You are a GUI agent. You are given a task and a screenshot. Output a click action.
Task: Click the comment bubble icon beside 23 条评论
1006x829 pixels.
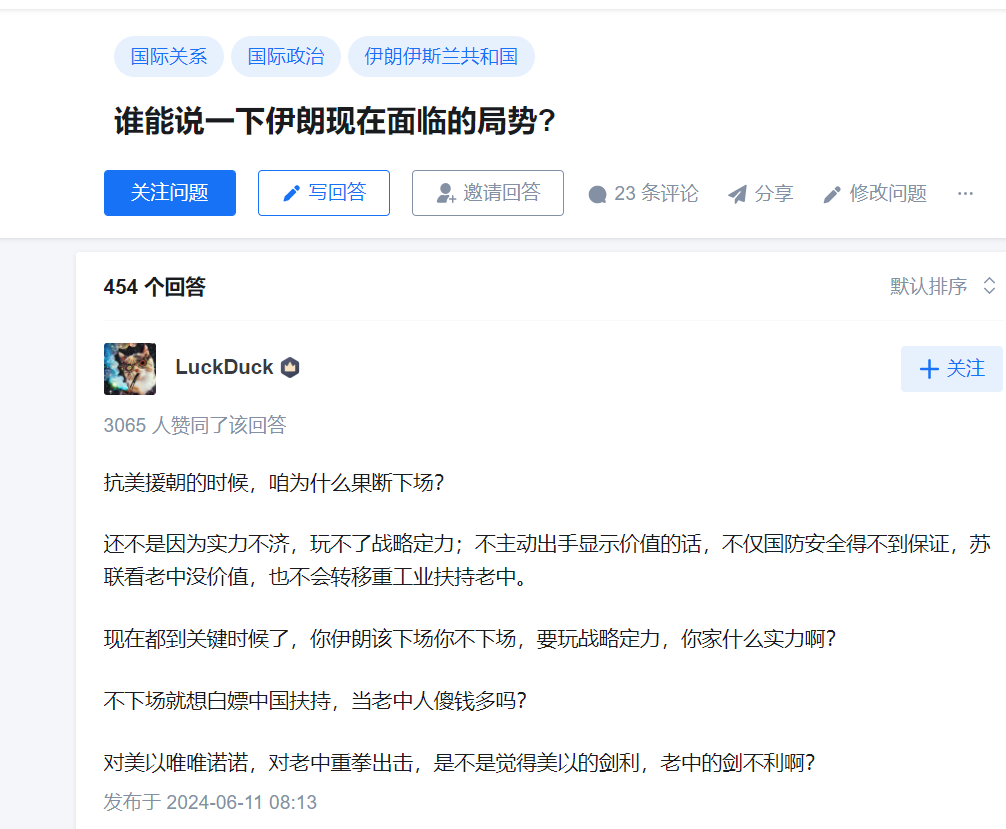(597, 194)
